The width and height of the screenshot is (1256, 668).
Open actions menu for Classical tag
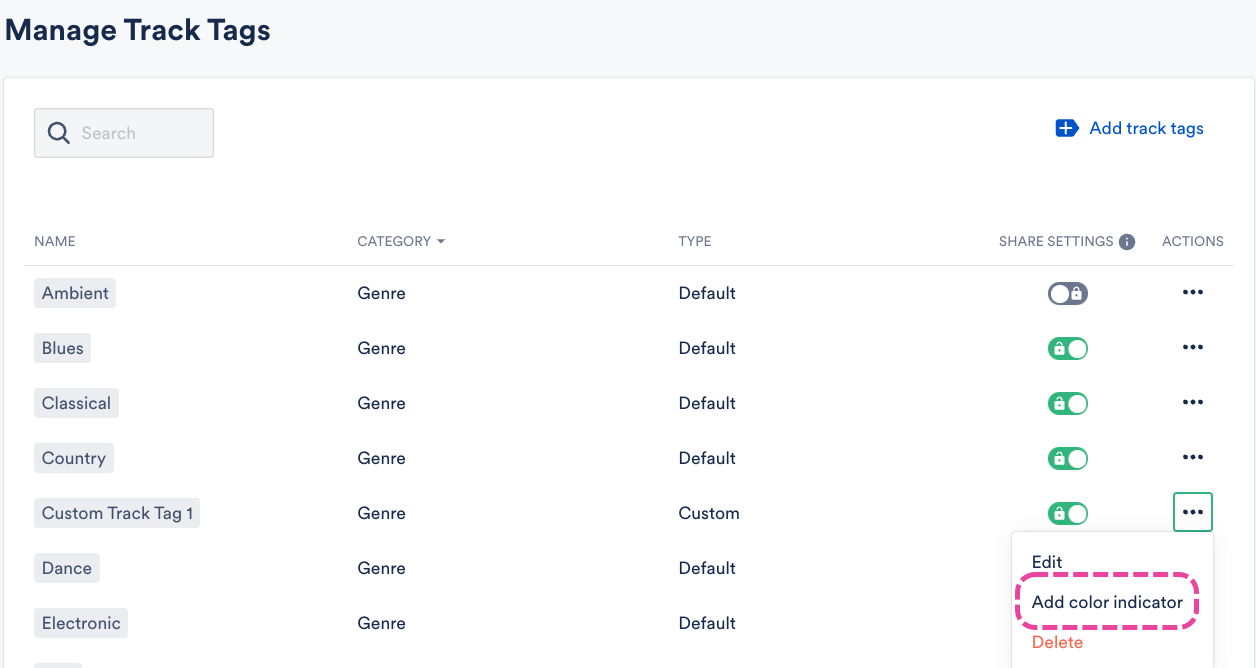1192,403
